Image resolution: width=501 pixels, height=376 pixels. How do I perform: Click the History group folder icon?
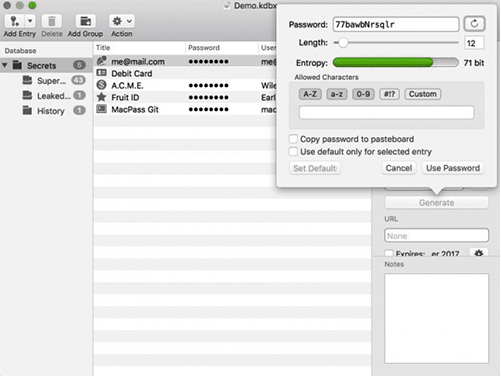[x=27, y=110]
